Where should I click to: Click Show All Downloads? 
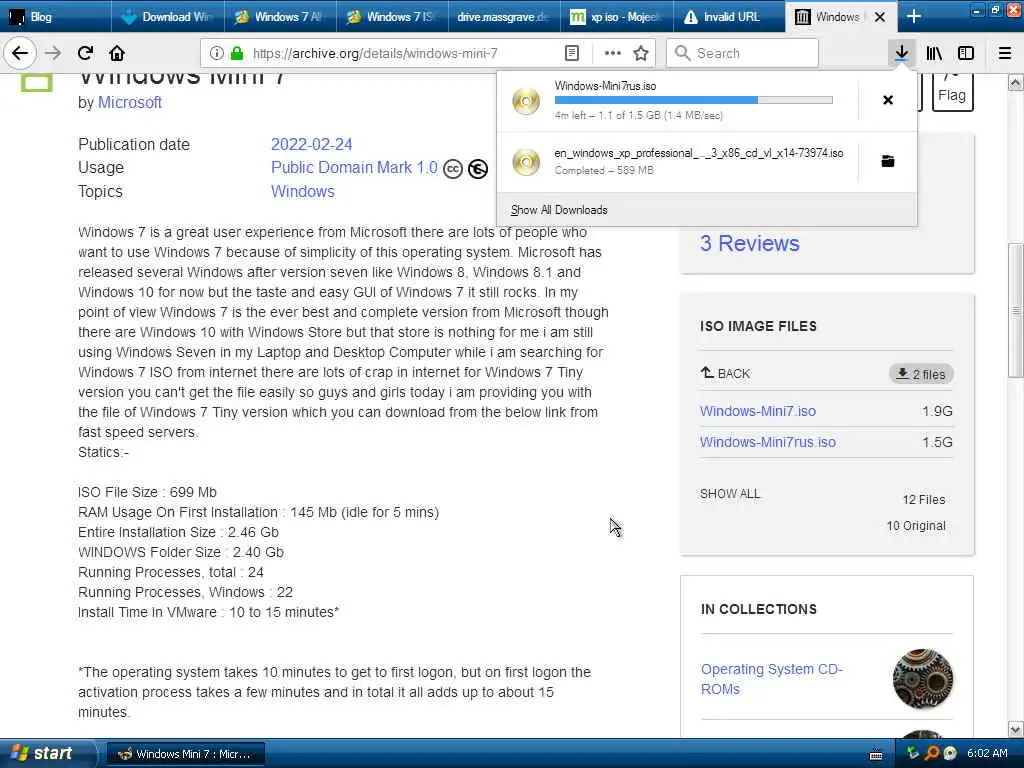pyautogui.click(x=559, y=210)
